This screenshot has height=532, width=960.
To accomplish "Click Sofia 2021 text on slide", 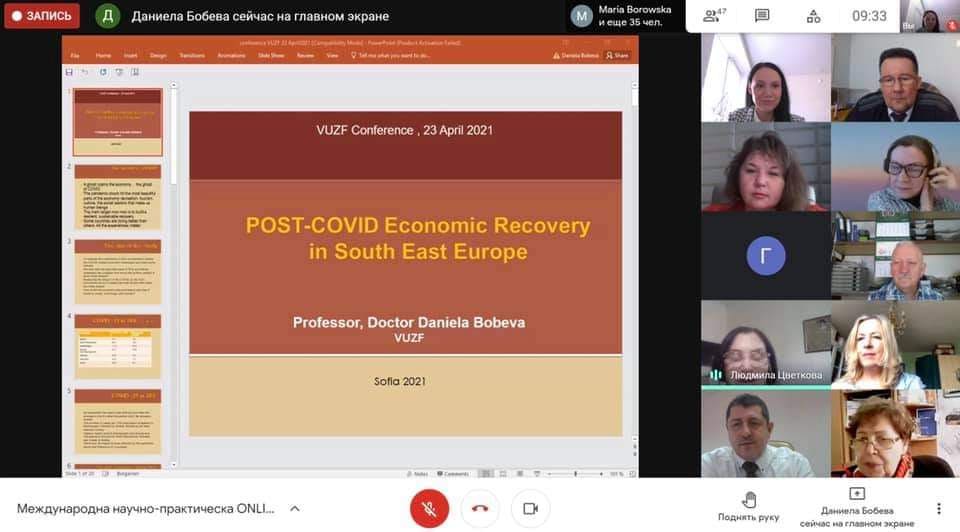I will (400, 381).
